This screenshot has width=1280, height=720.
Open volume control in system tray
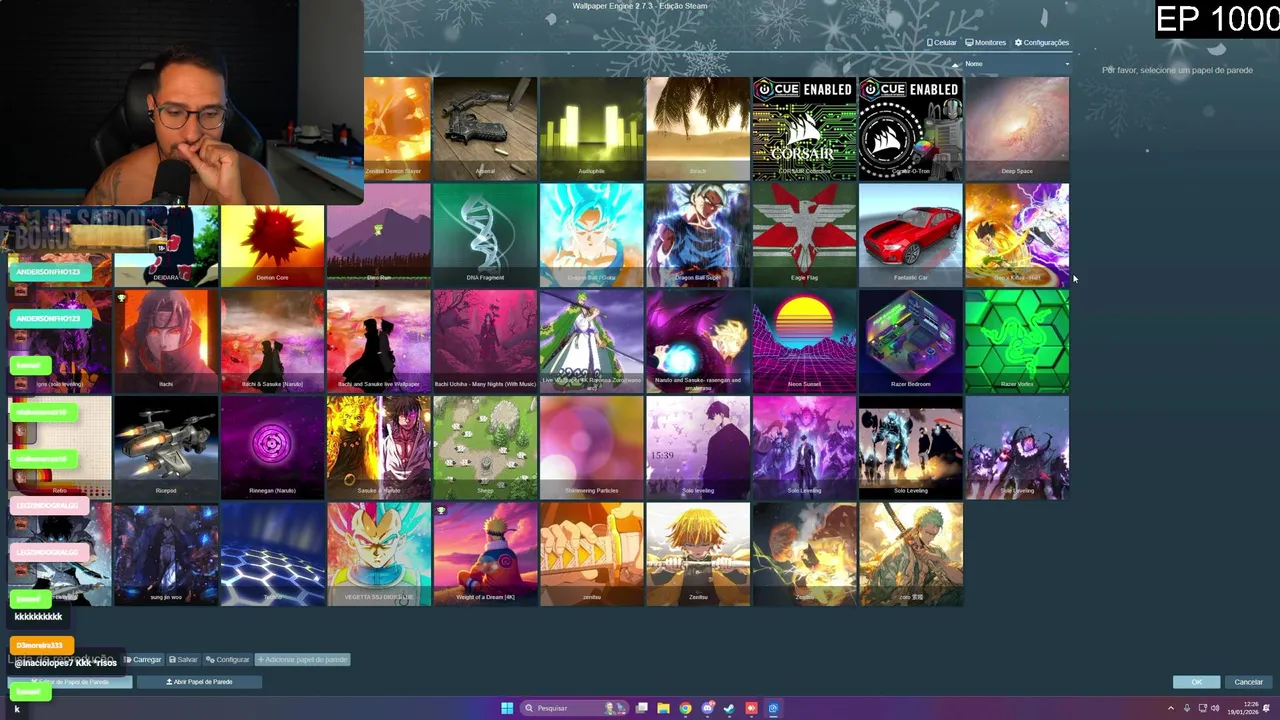pyautogui.click(x=1216, y=708)
